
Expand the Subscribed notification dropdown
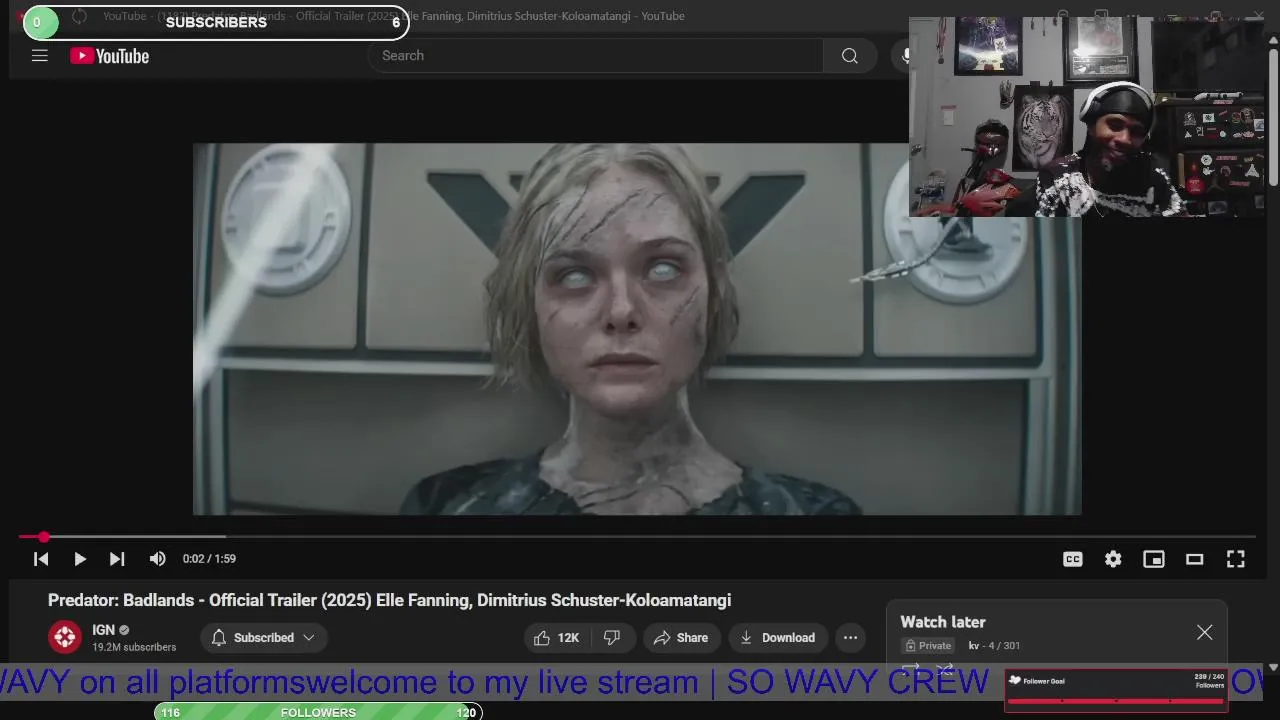pyautogui.click(x=264, y=637)
